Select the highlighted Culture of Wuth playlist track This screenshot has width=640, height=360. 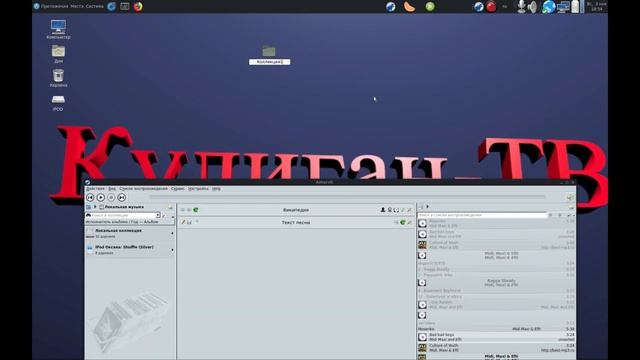pos(496,348)
